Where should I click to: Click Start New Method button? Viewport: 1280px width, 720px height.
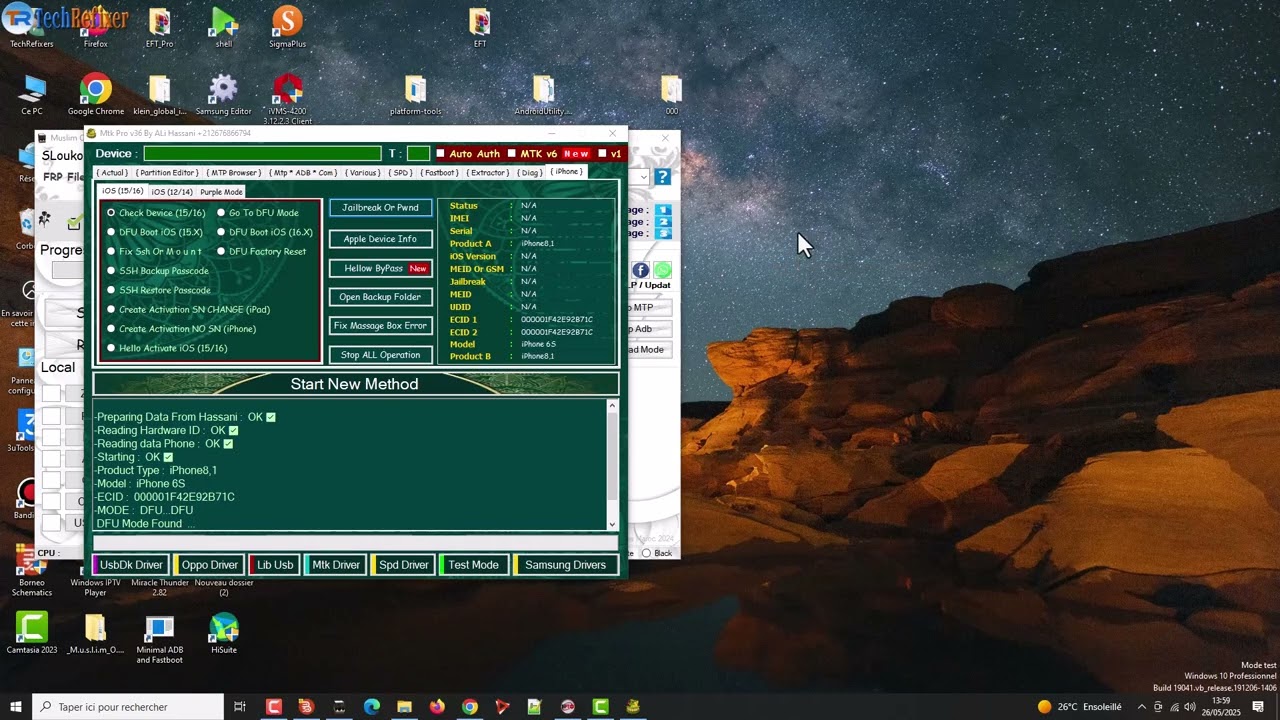[355, 384]
